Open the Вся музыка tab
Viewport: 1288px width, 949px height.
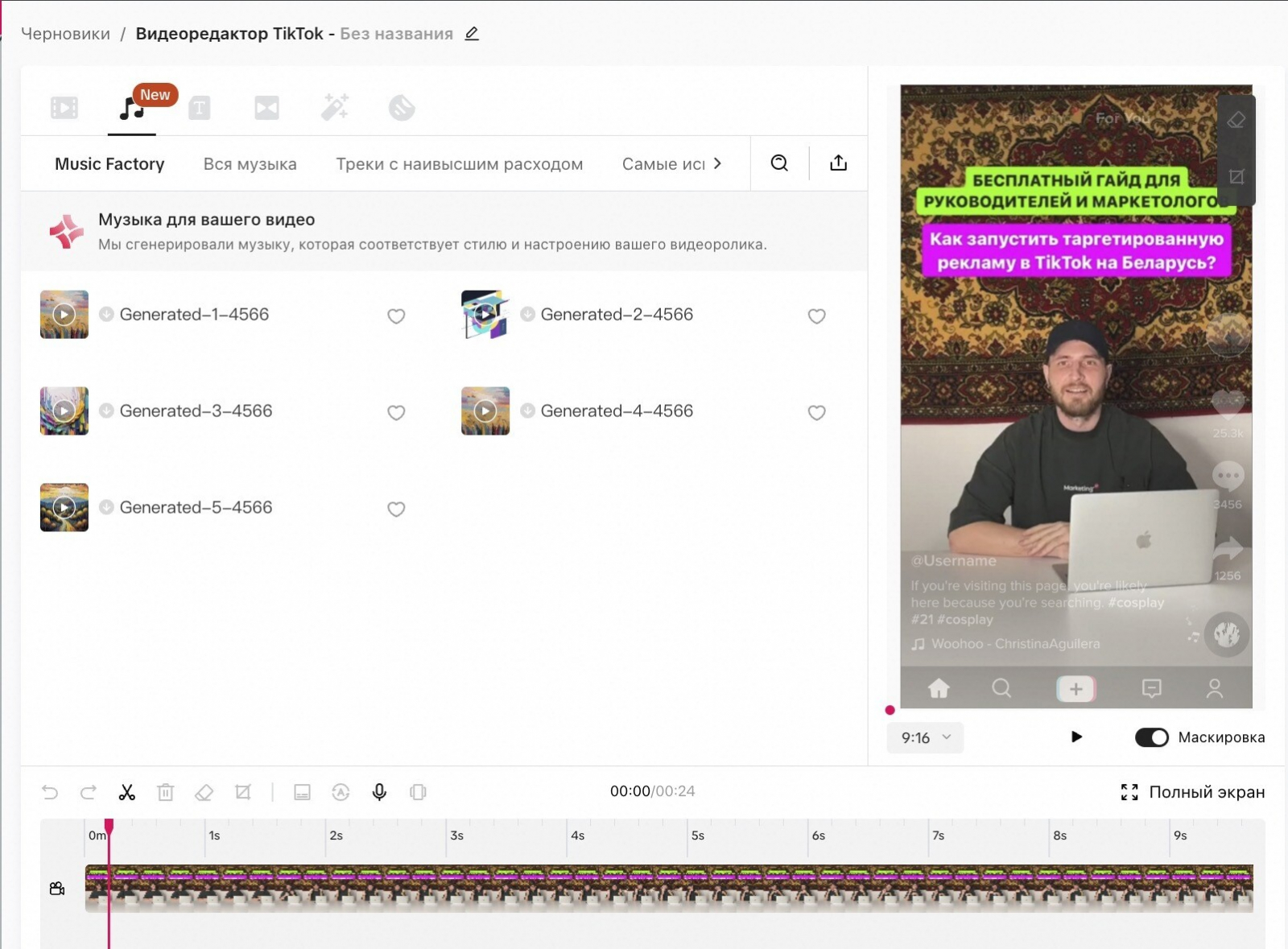[x=250, y=164]
